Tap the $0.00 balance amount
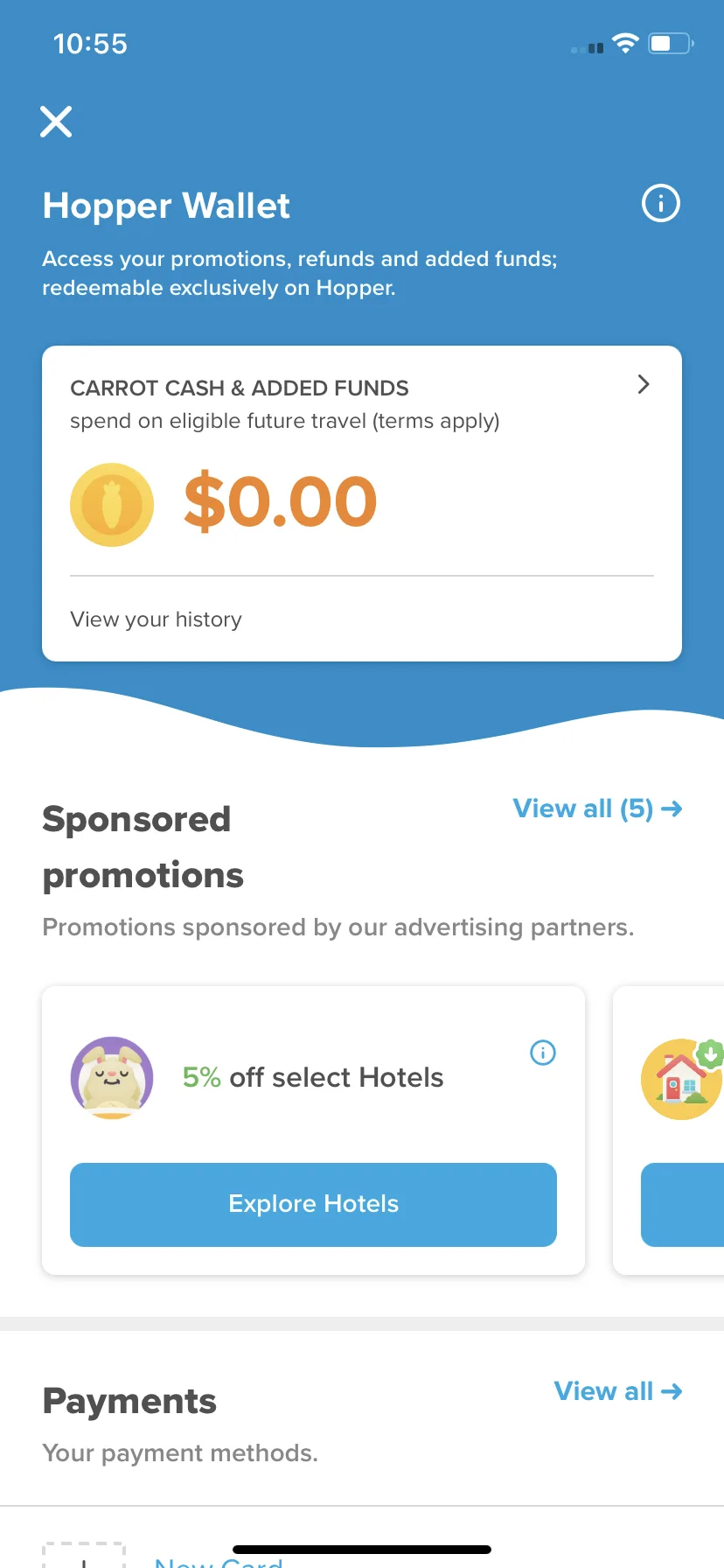The height and width of the screenshot is (1568, 724). [x=281, y=501]
